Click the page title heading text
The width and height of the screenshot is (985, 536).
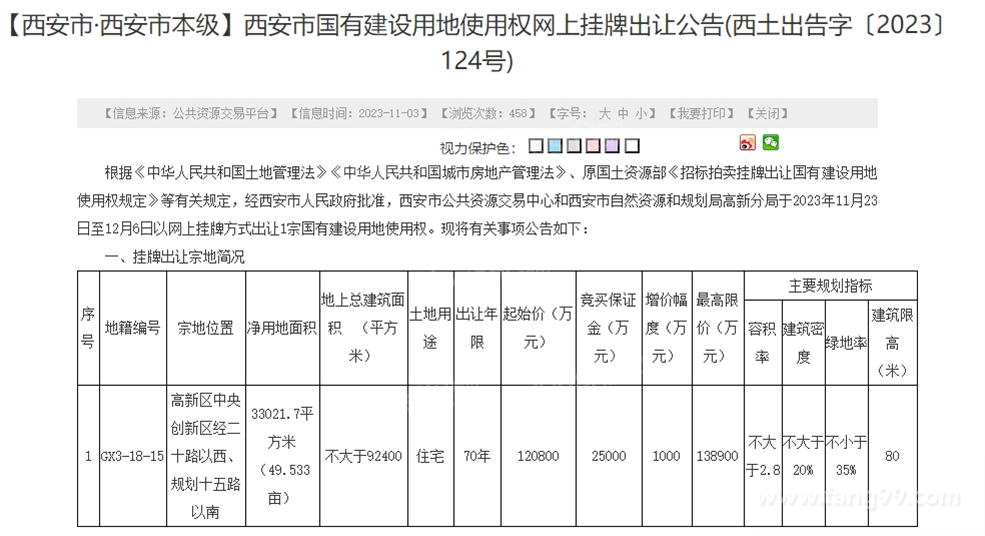click(476, 43)
